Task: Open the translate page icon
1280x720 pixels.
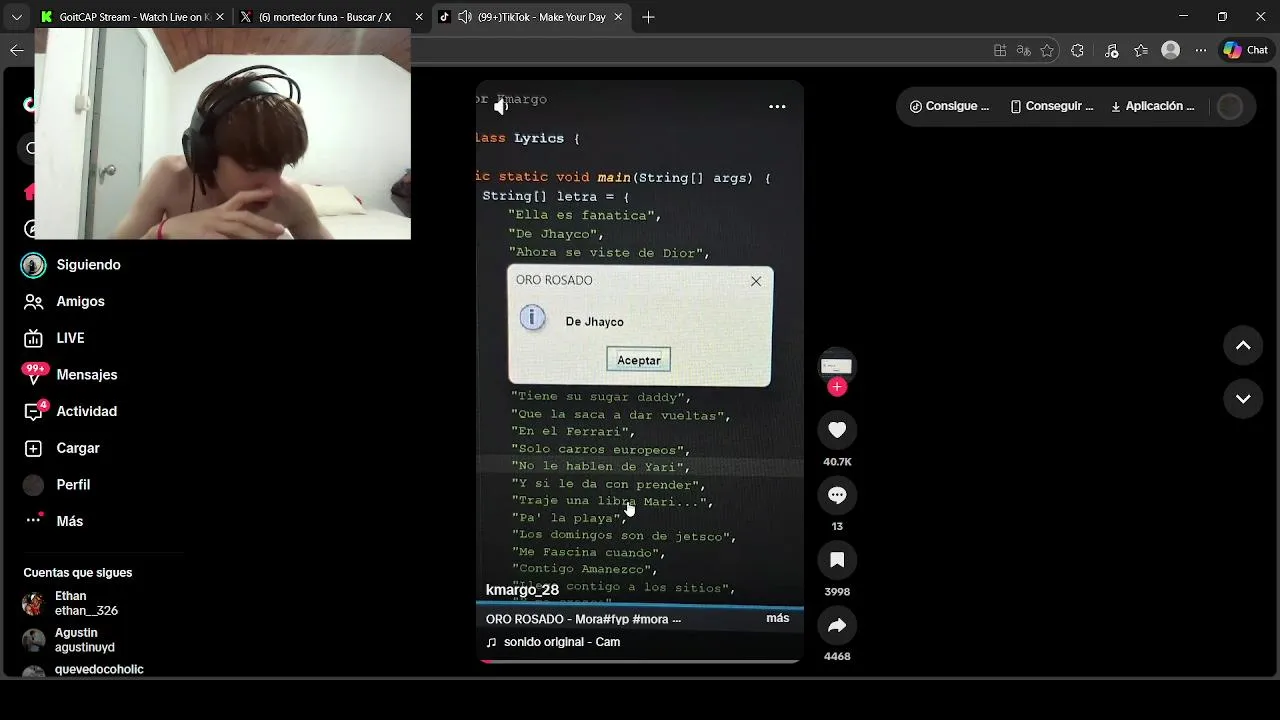Action: (1023, 50)
